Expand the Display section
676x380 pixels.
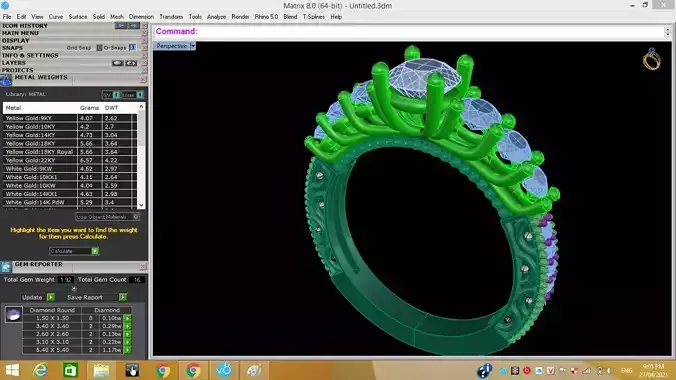click(x=16, y=41)
